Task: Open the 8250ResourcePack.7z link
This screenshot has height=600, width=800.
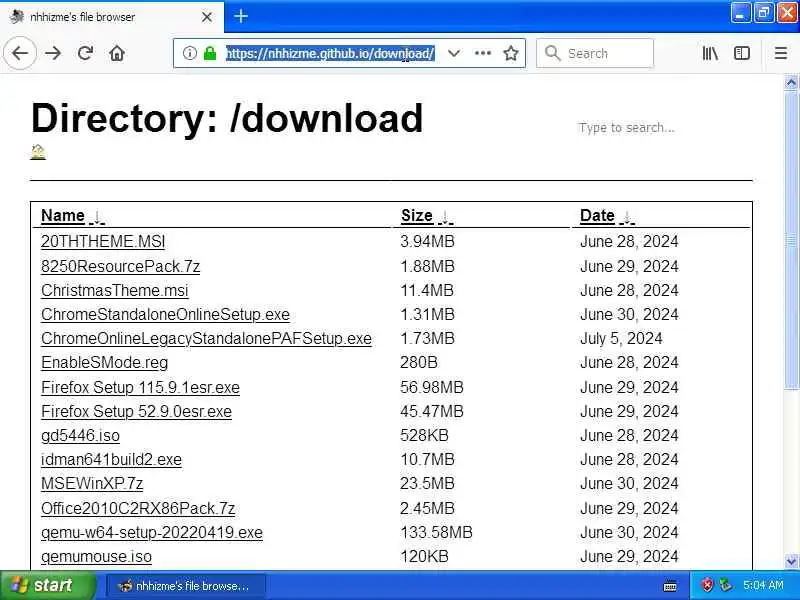Action: click(x=120, y=266)
